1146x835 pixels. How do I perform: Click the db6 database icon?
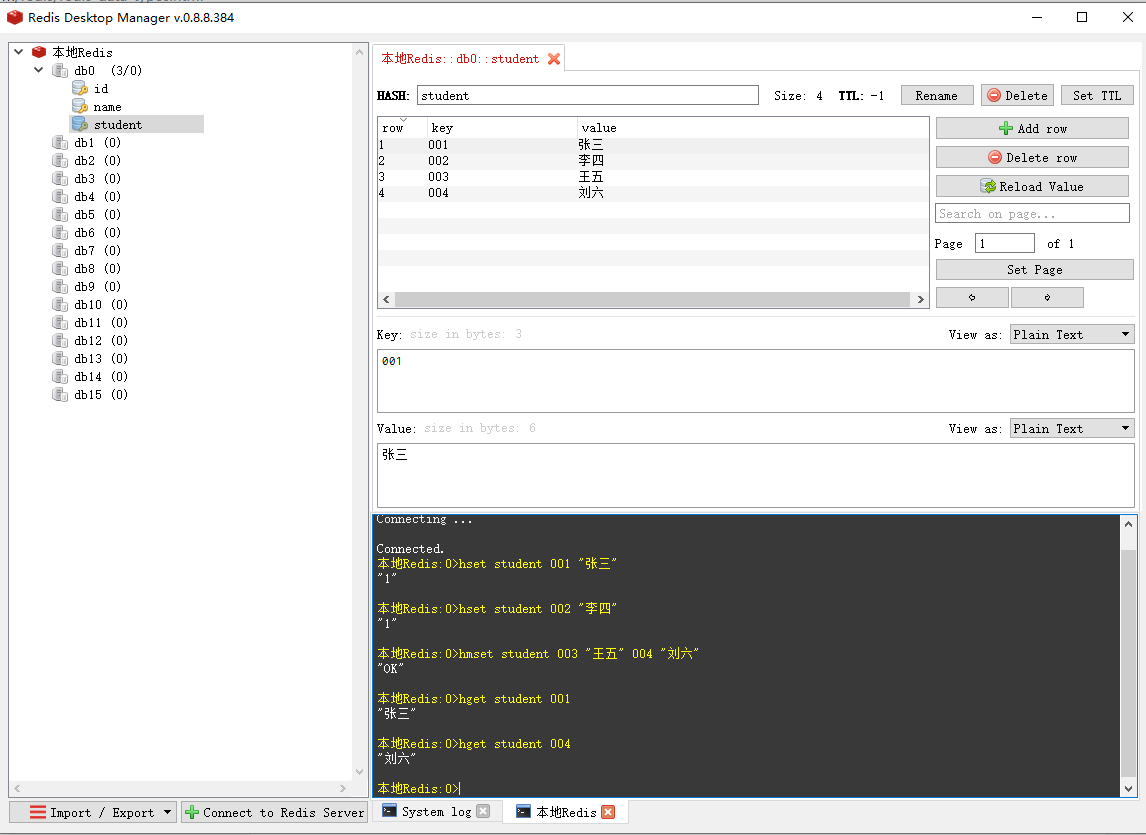(60, 233)
